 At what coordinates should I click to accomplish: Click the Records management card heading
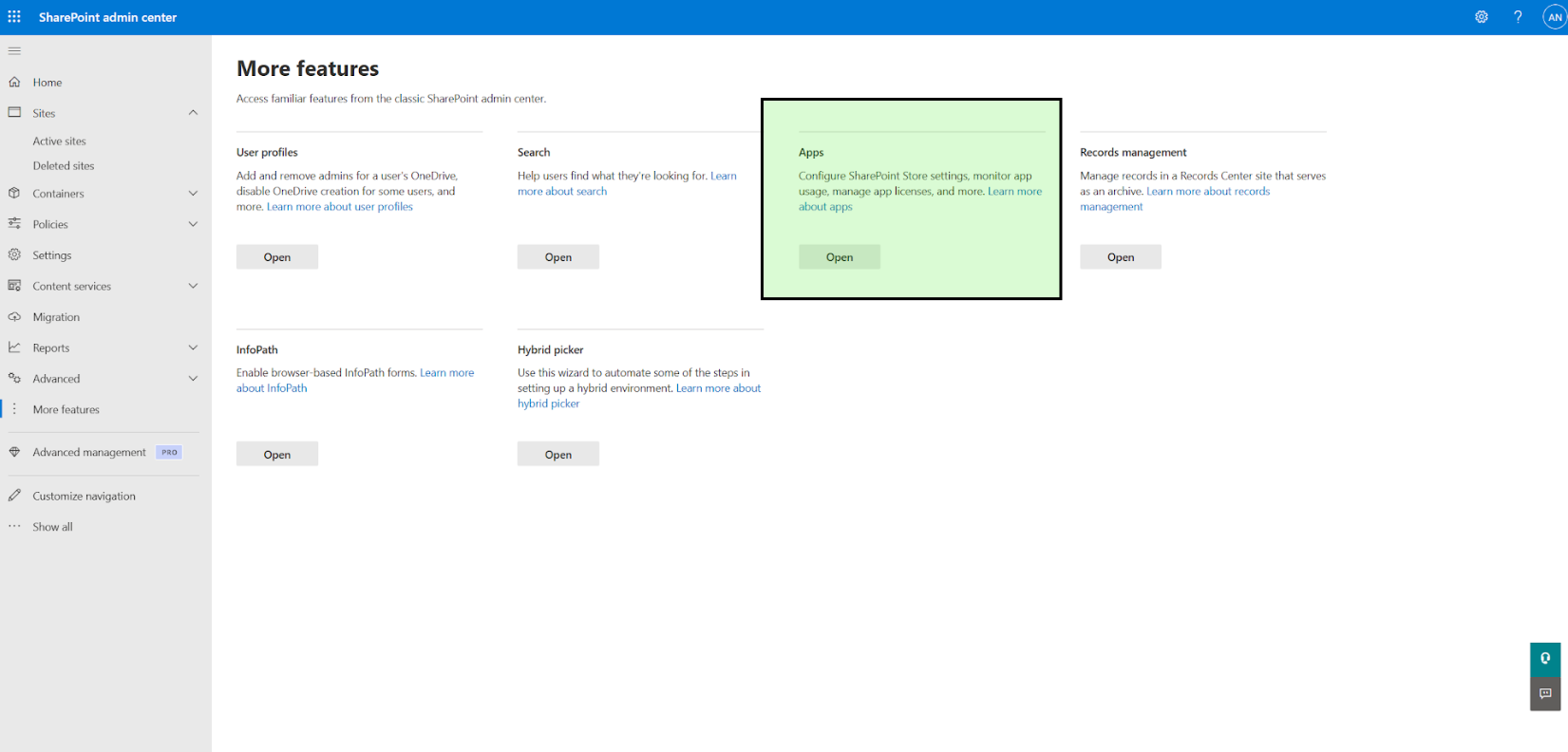pyautogui.click(x=1133, y=152)
